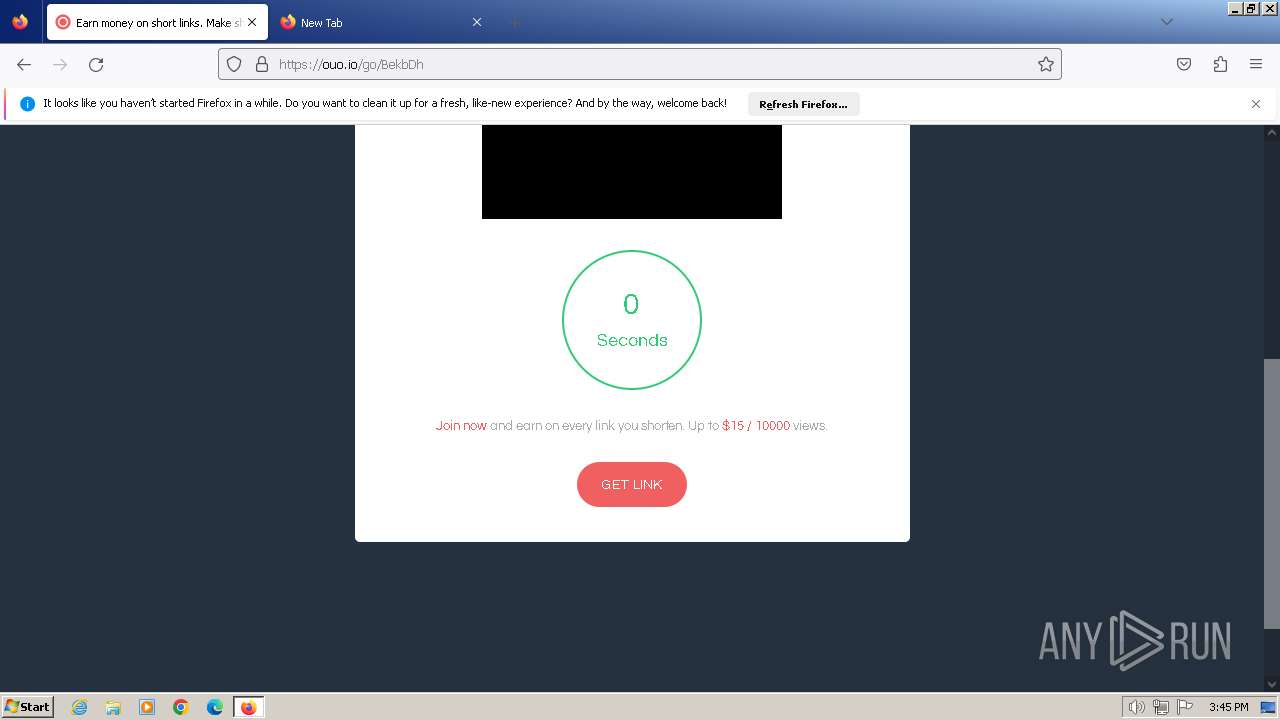Bookmark this page with star icon
The image size is (1280, 720).
pyautogui.click(x=1046, y=64)
